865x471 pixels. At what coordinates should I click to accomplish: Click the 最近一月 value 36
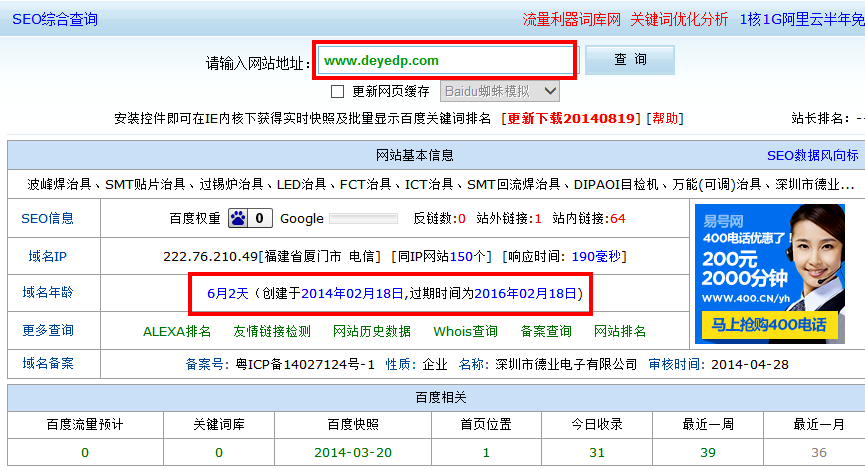819,453
